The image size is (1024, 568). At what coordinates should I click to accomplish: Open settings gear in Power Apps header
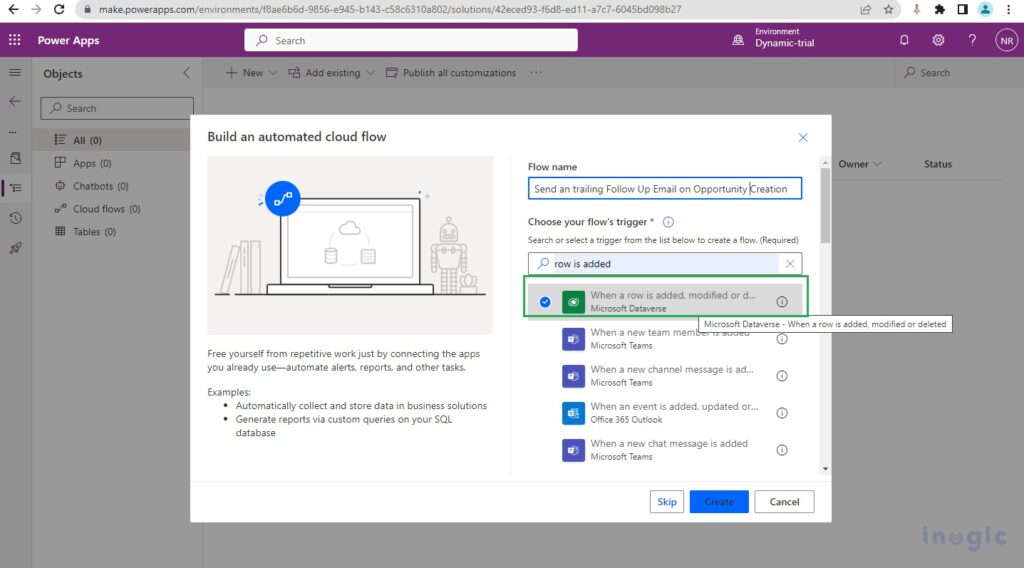pos(938,40)
